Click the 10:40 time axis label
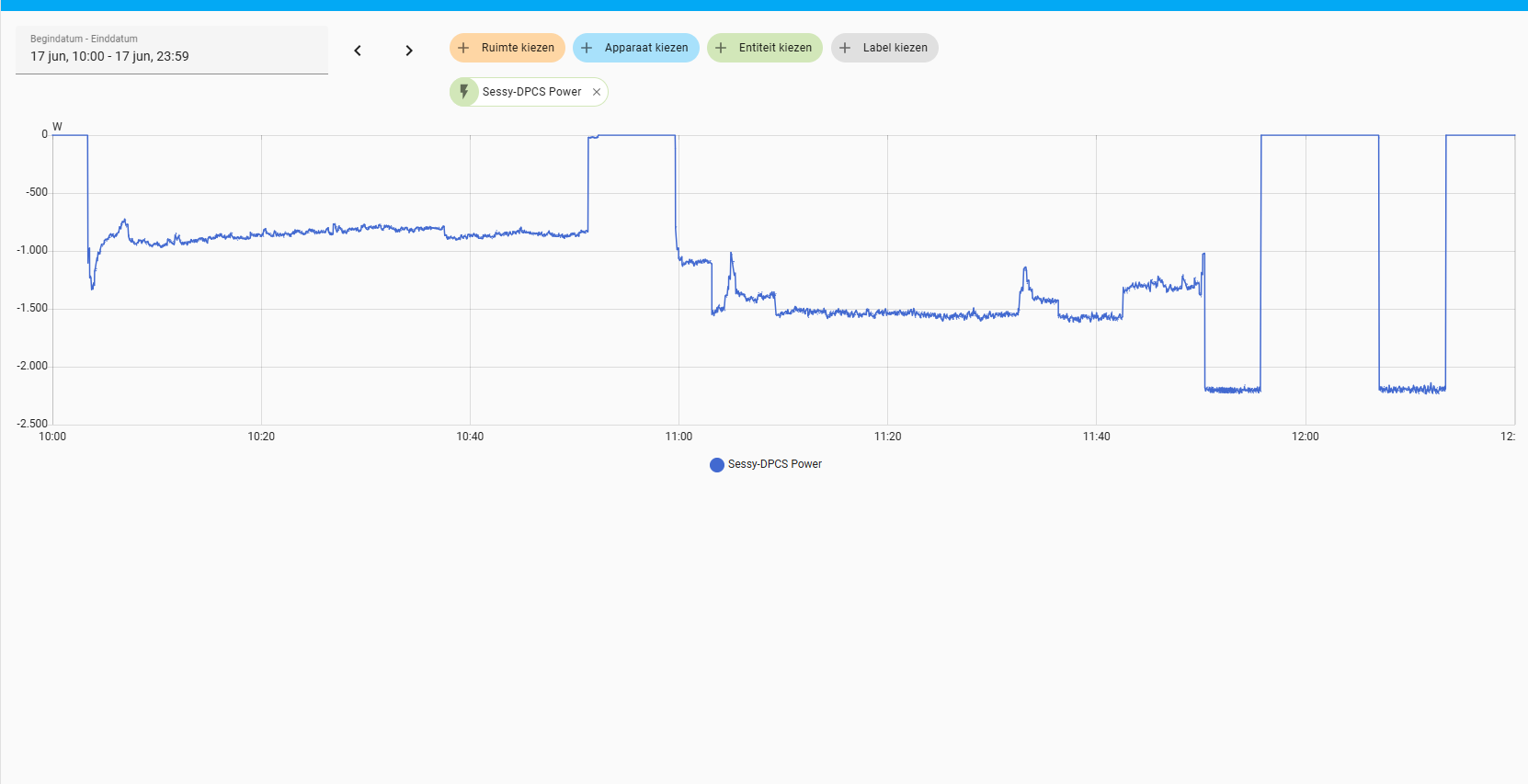The width and height of the screenshot is (1528, 784). click(470, 437)
